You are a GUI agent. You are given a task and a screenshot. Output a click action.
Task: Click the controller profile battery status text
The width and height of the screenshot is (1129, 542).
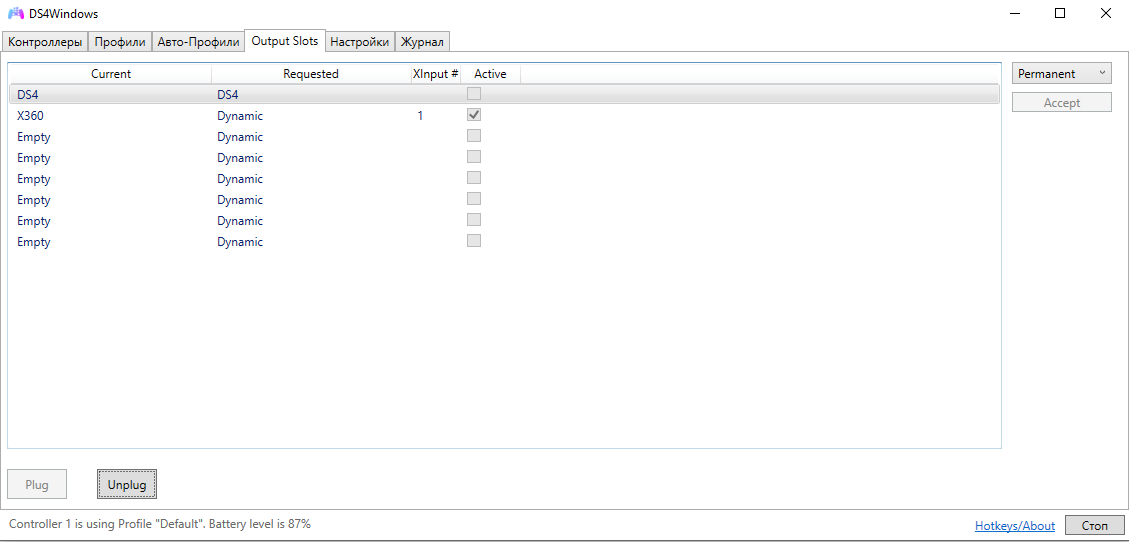160,523
